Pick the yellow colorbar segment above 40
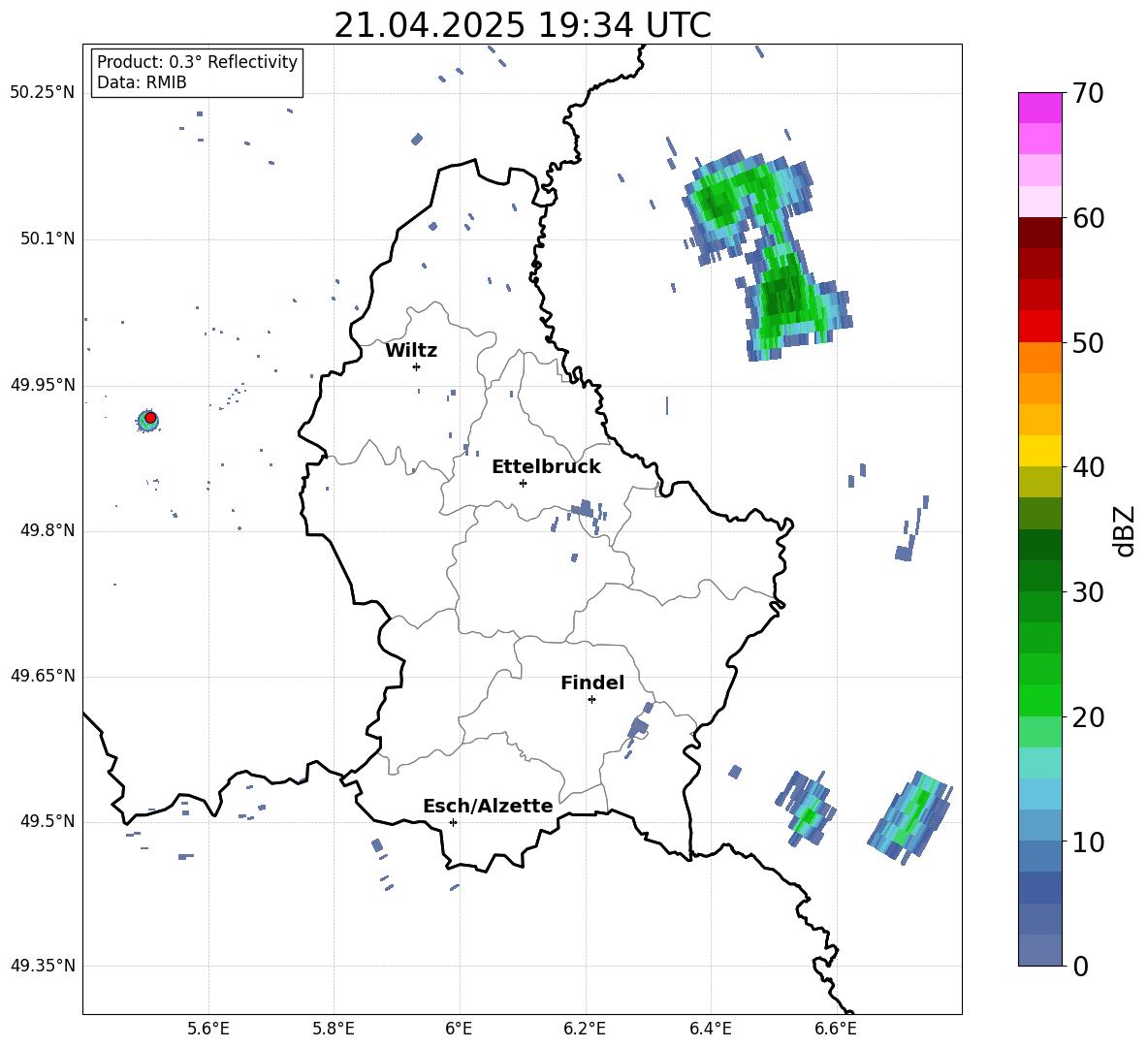1148x1048 pixels. click(1039, 451)
